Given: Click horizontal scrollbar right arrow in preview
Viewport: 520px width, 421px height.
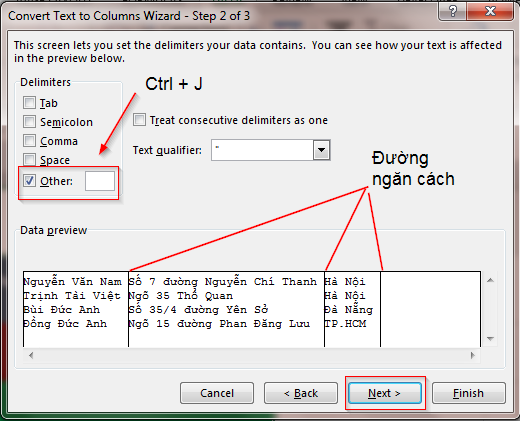Looking at the screenshot, I should coord(473,355).
